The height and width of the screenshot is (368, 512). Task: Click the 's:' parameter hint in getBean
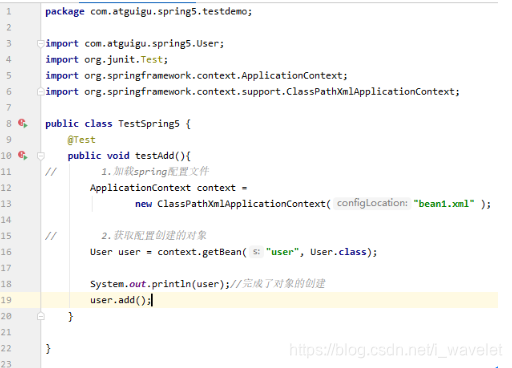pyautogui.click(x=256, y=252)
